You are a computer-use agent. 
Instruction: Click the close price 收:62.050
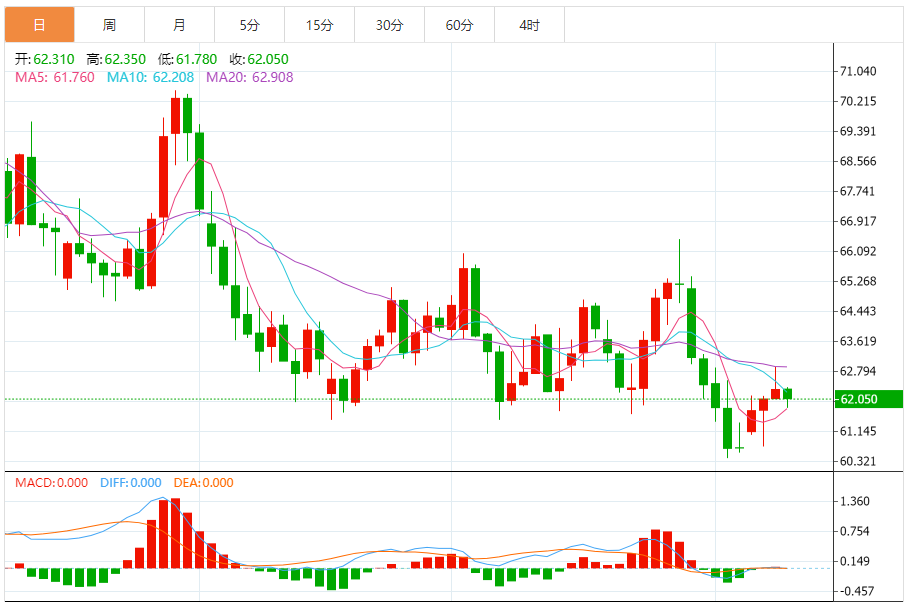click(x=259, y=59)
